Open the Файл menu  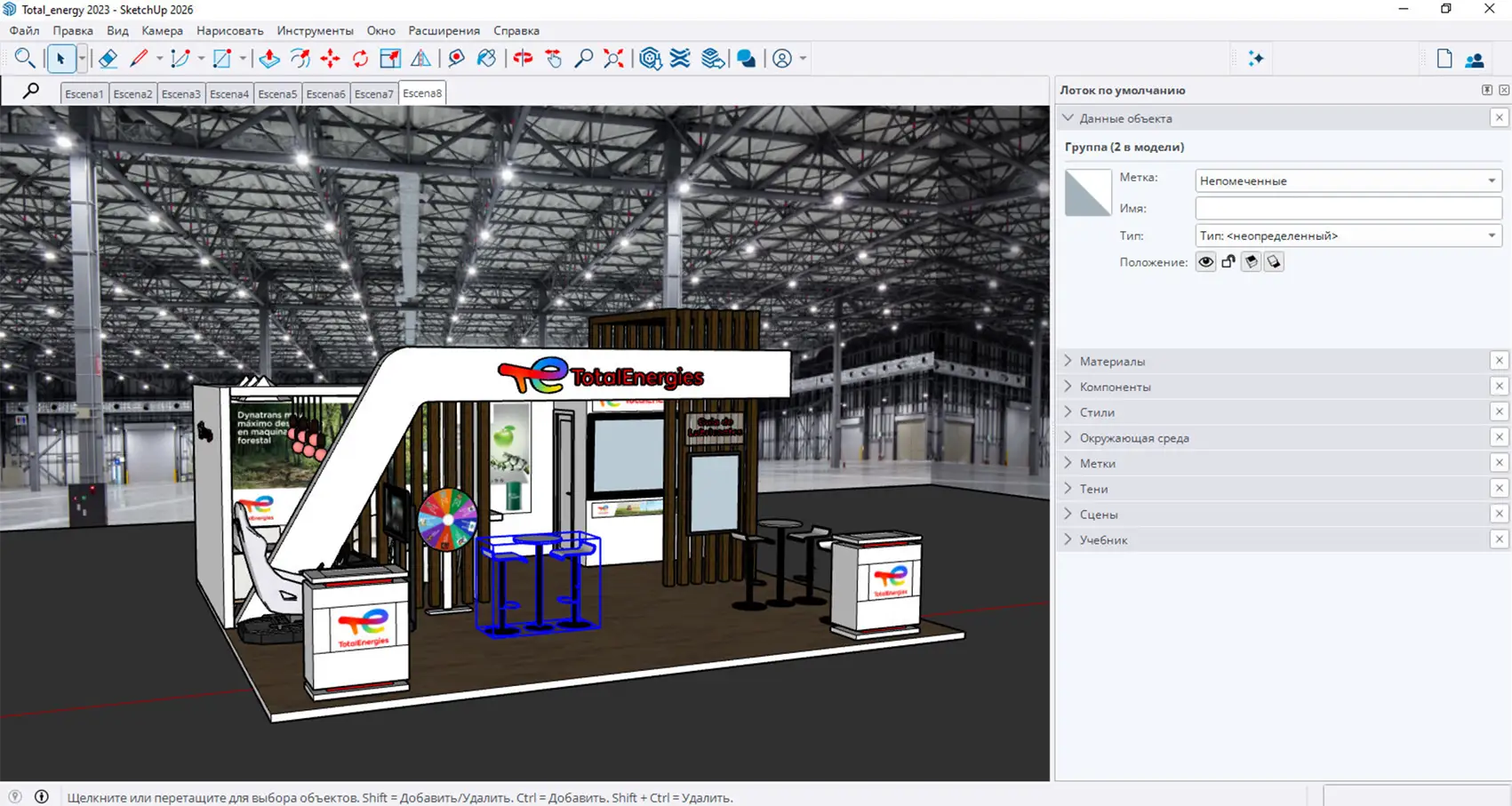25,30
